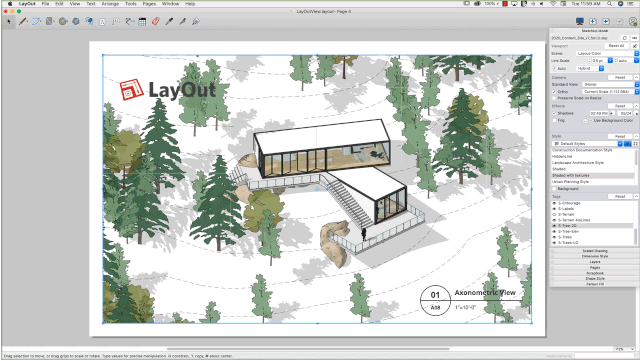Screen dimensions: 640x361
Task: Enable the Fog checkbox
Action: click(x=554, y=120)
